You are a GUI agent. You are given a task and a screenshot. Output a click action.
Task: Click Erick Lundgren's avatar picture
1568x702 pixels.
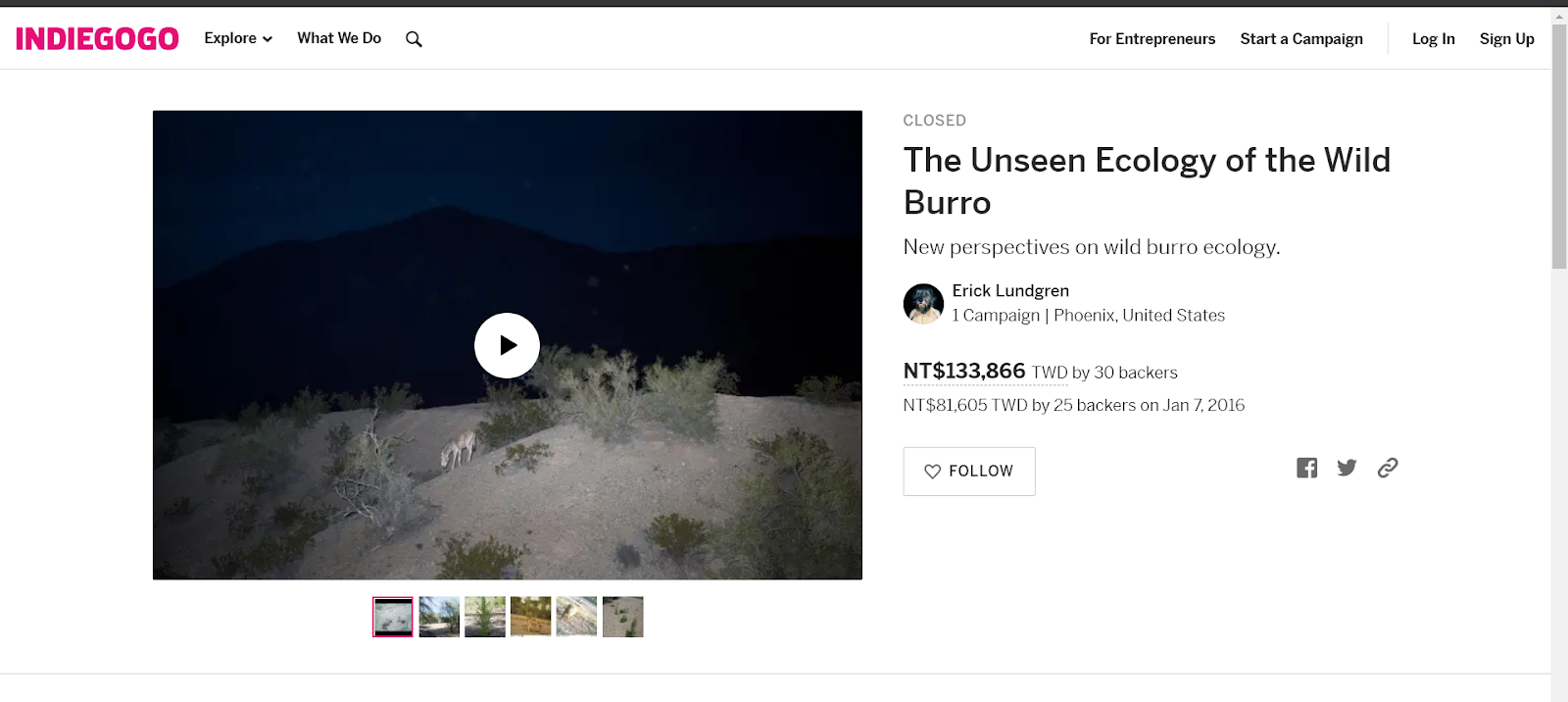pos(923,304)
